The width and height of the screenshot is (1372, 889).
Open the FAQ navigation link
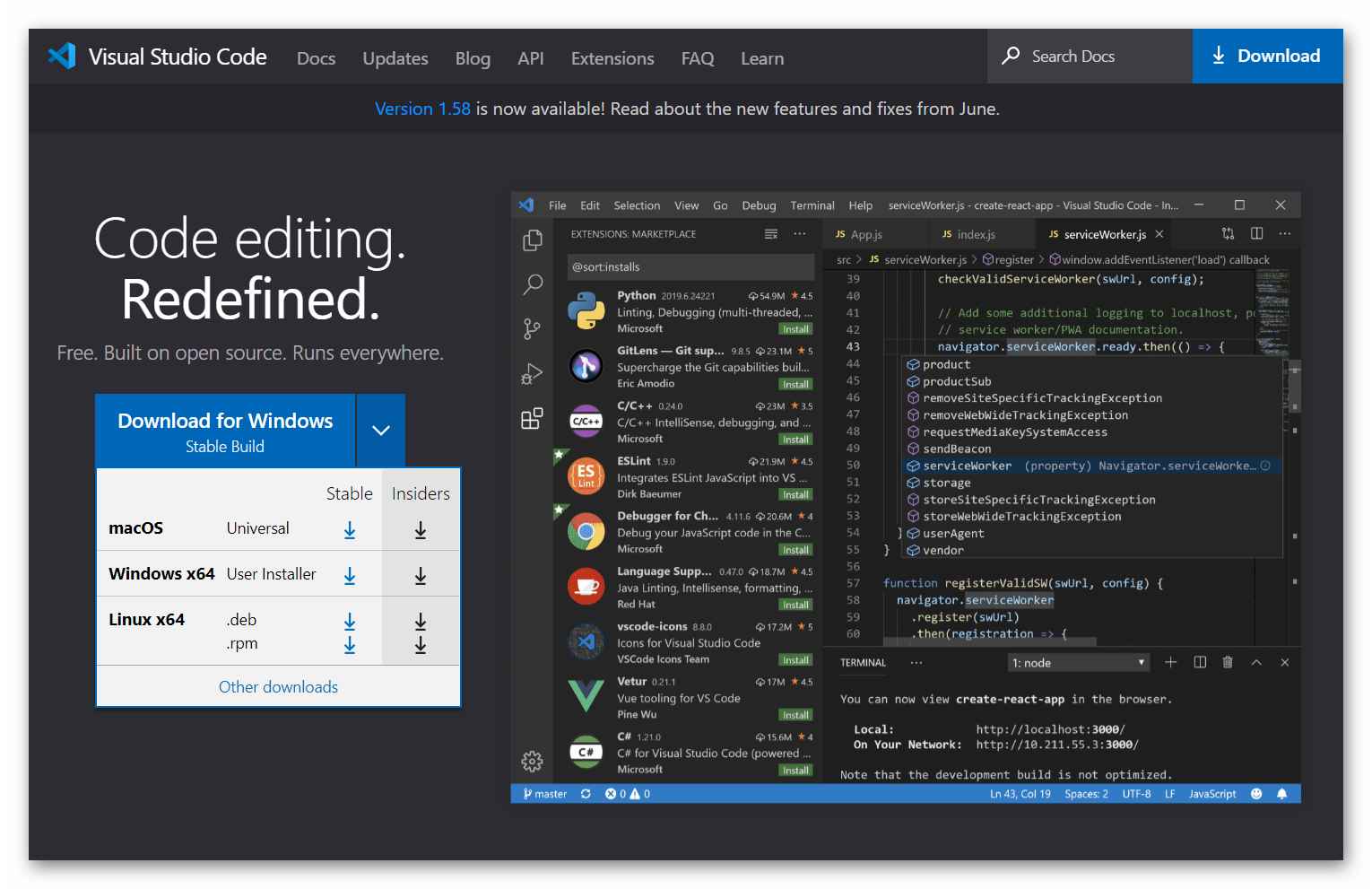[698, 58]
